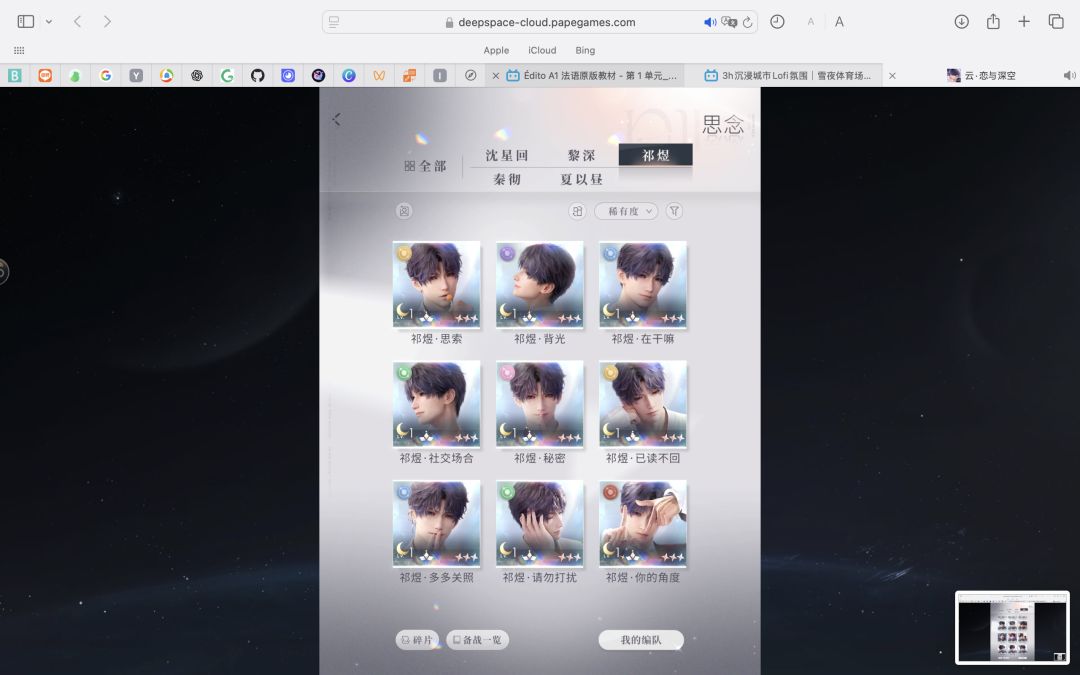The height and width of the screenshot is (675, 1080).
Task: Click the layout icon beside 稀有度
Action: coord(577,211)
